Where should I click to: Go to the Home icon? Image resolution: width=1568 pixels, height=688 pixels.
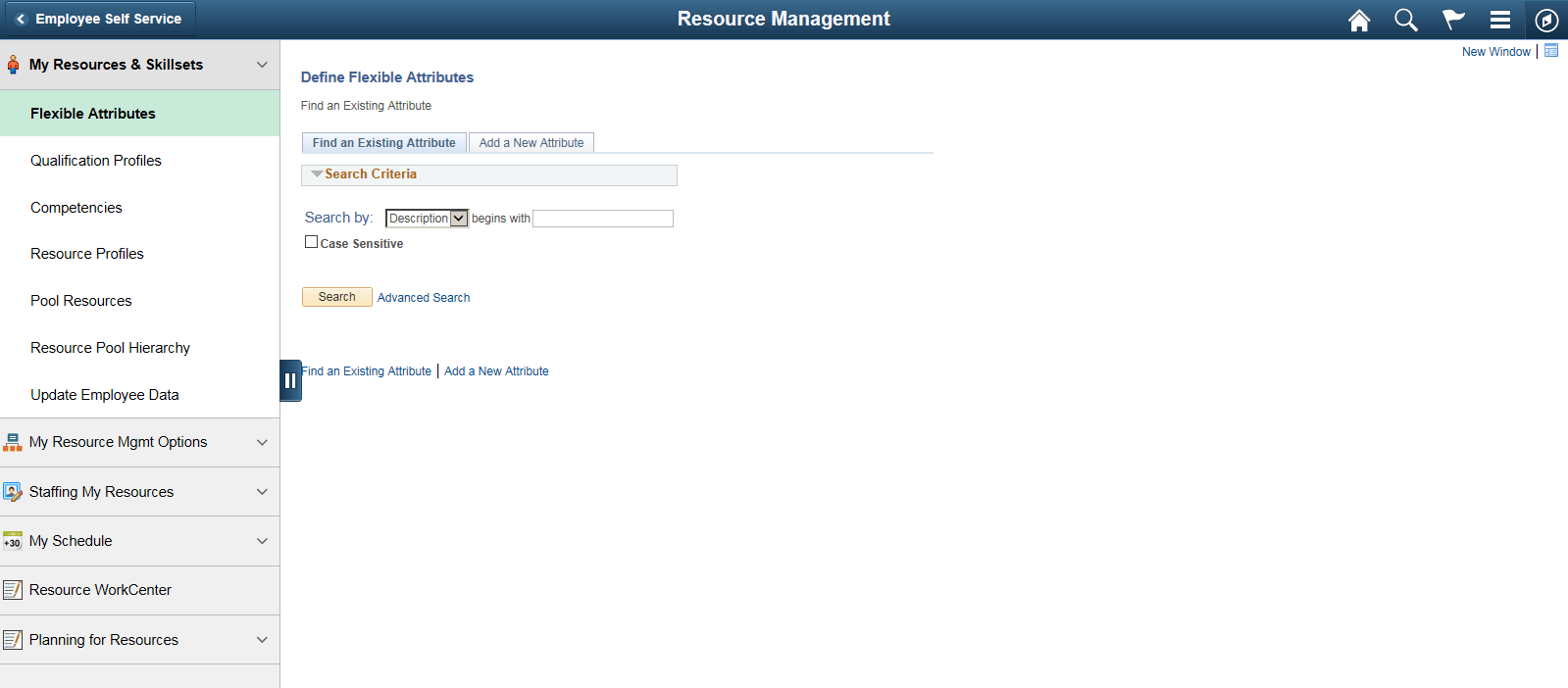coord(1359,20)
